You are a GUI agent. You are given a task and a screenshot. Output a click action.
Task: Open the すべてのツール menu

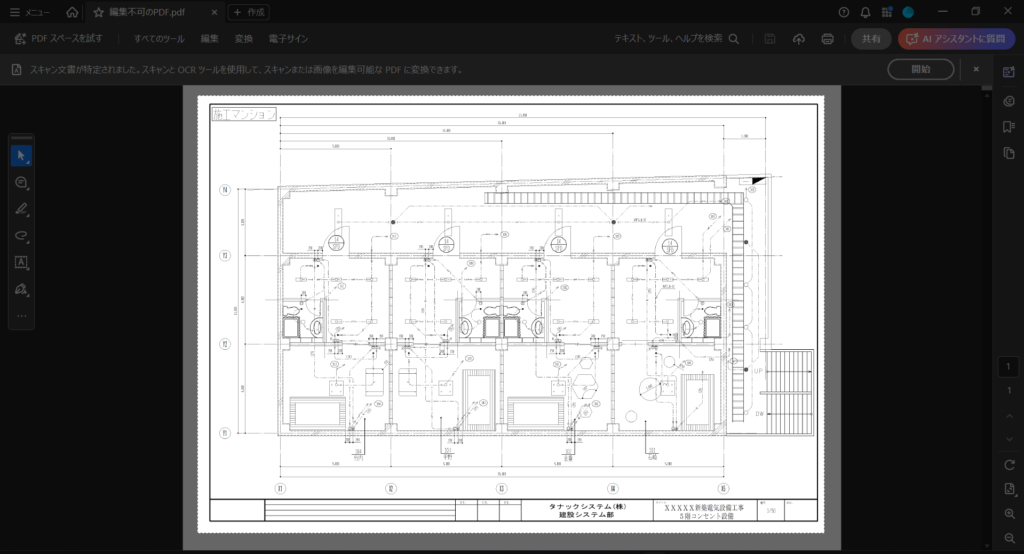click(159, 39)
